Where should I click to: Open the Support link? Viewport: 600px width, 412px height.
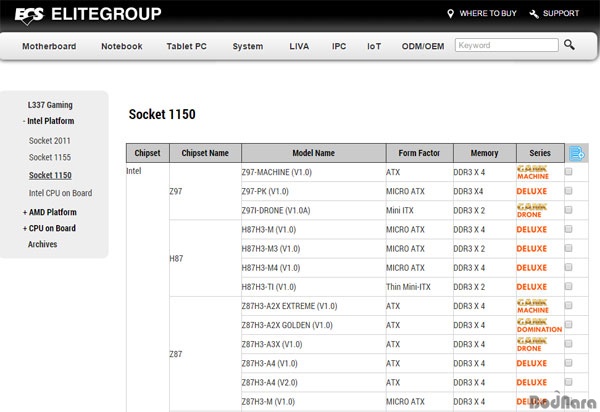pos(561,13)
